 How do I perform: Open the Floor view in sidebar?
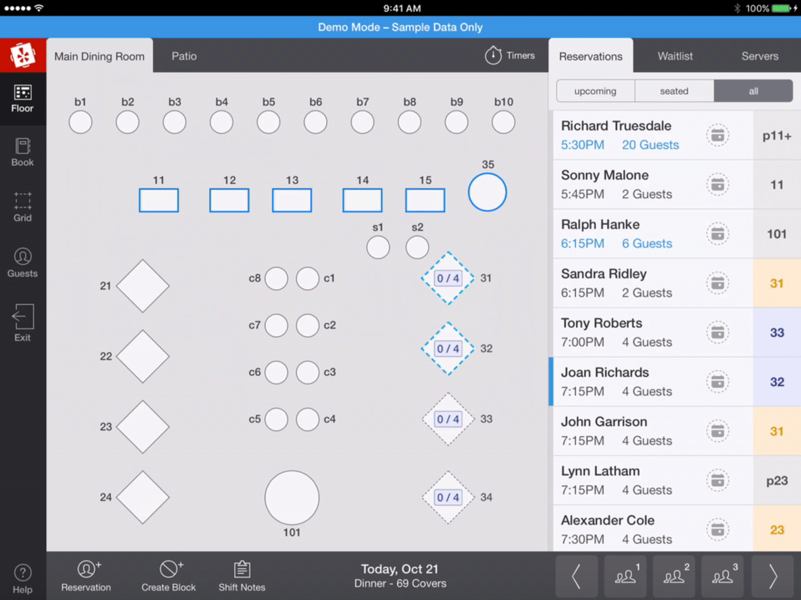[x=22, y=99]
